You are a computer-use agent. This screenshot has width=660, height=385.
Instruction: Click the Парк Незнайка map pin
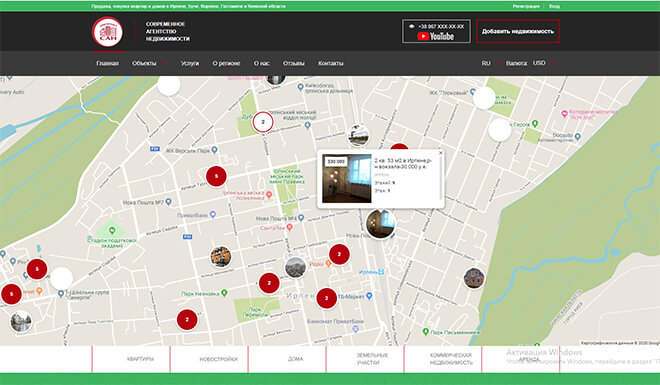(224, 293)
